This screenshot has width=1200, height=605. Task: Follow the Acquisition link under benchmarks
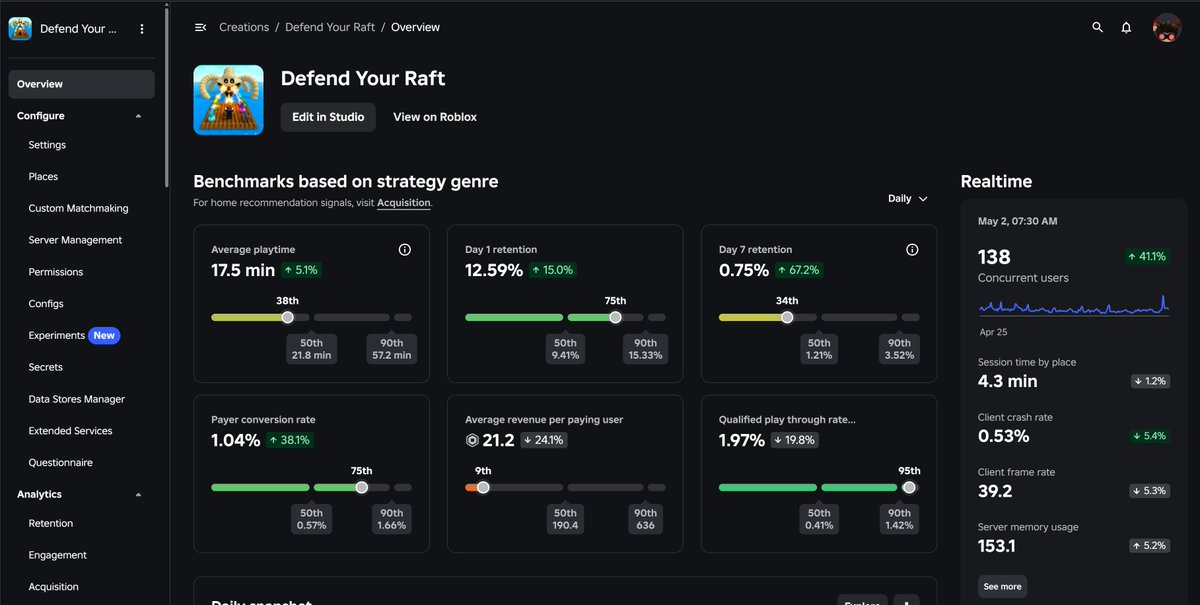403,203
